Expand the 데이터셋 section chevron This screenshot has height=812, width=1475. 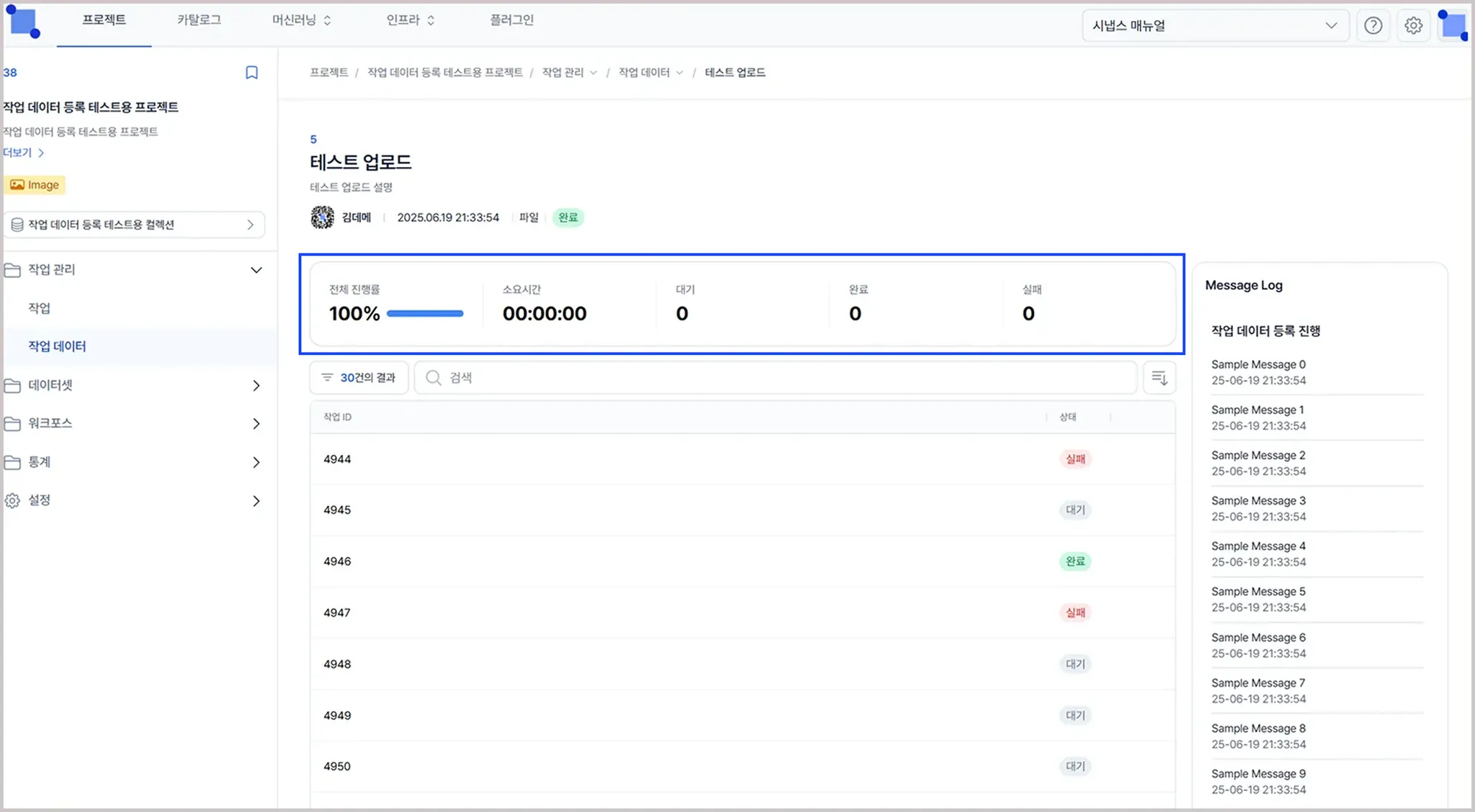click(256, 386)
